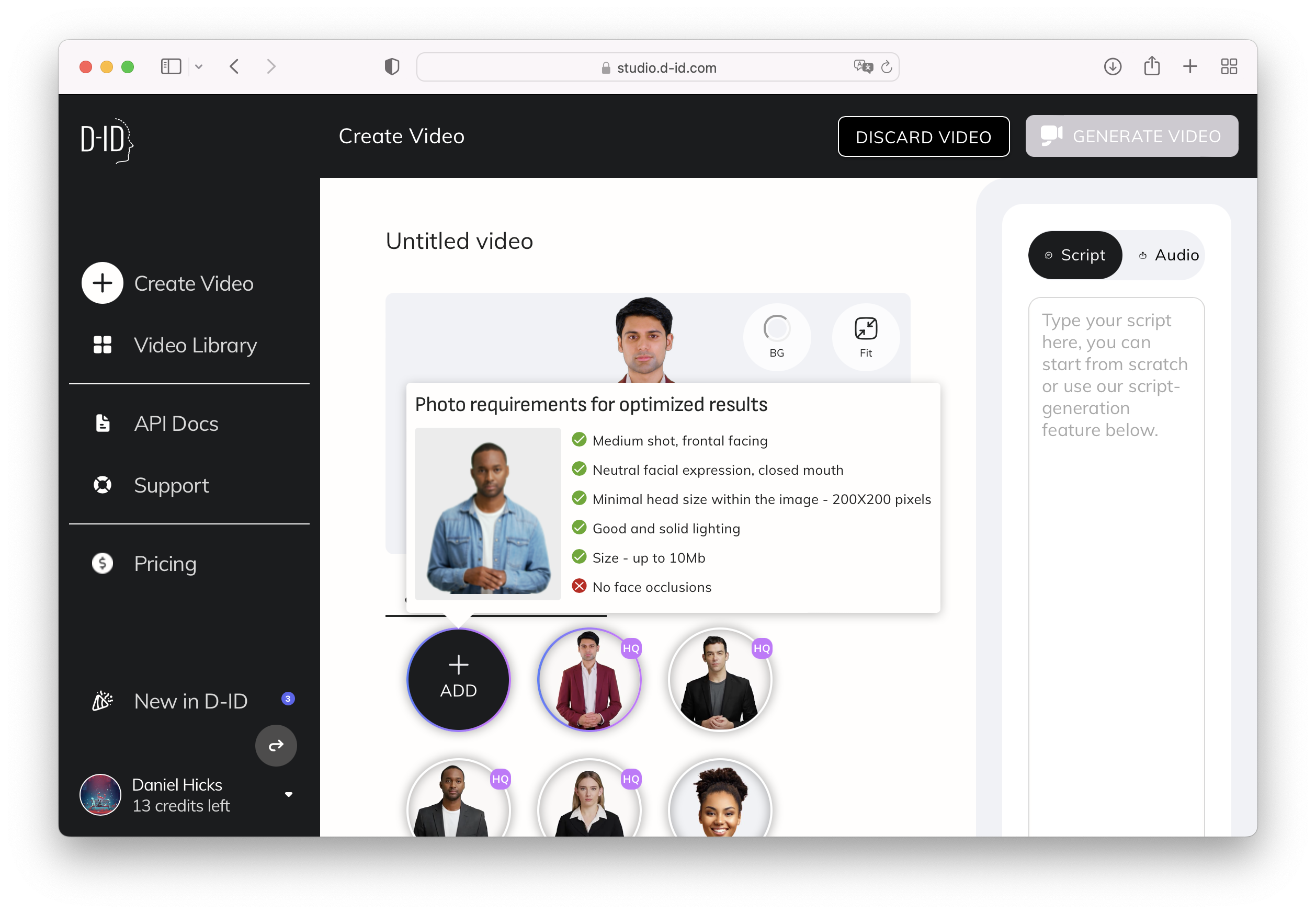
Task: Edit the Untitled video title
Action: (x=459, y=241)
